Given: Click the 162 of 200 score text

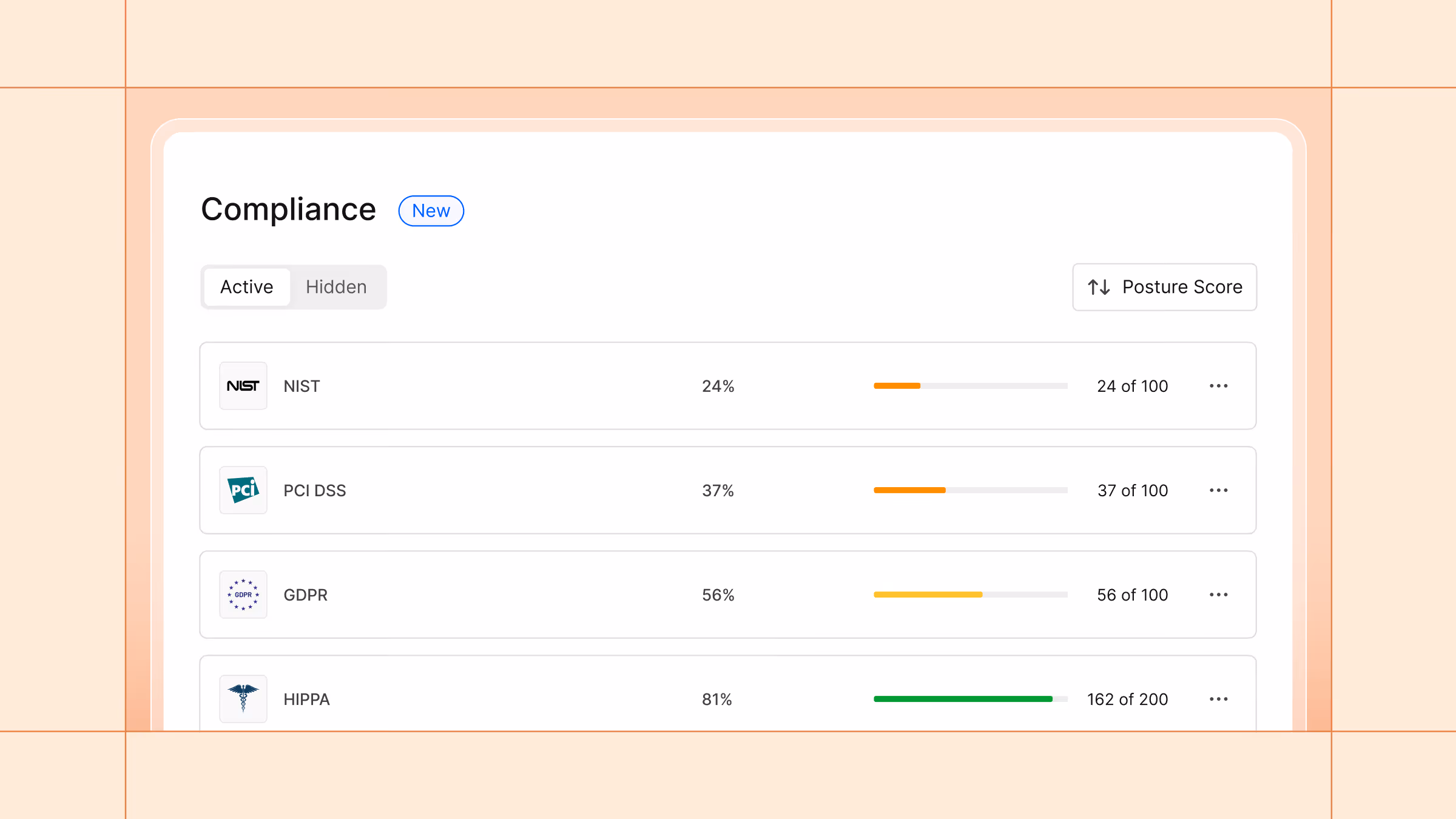Looking at the screenshot, I should [1127, 699].
